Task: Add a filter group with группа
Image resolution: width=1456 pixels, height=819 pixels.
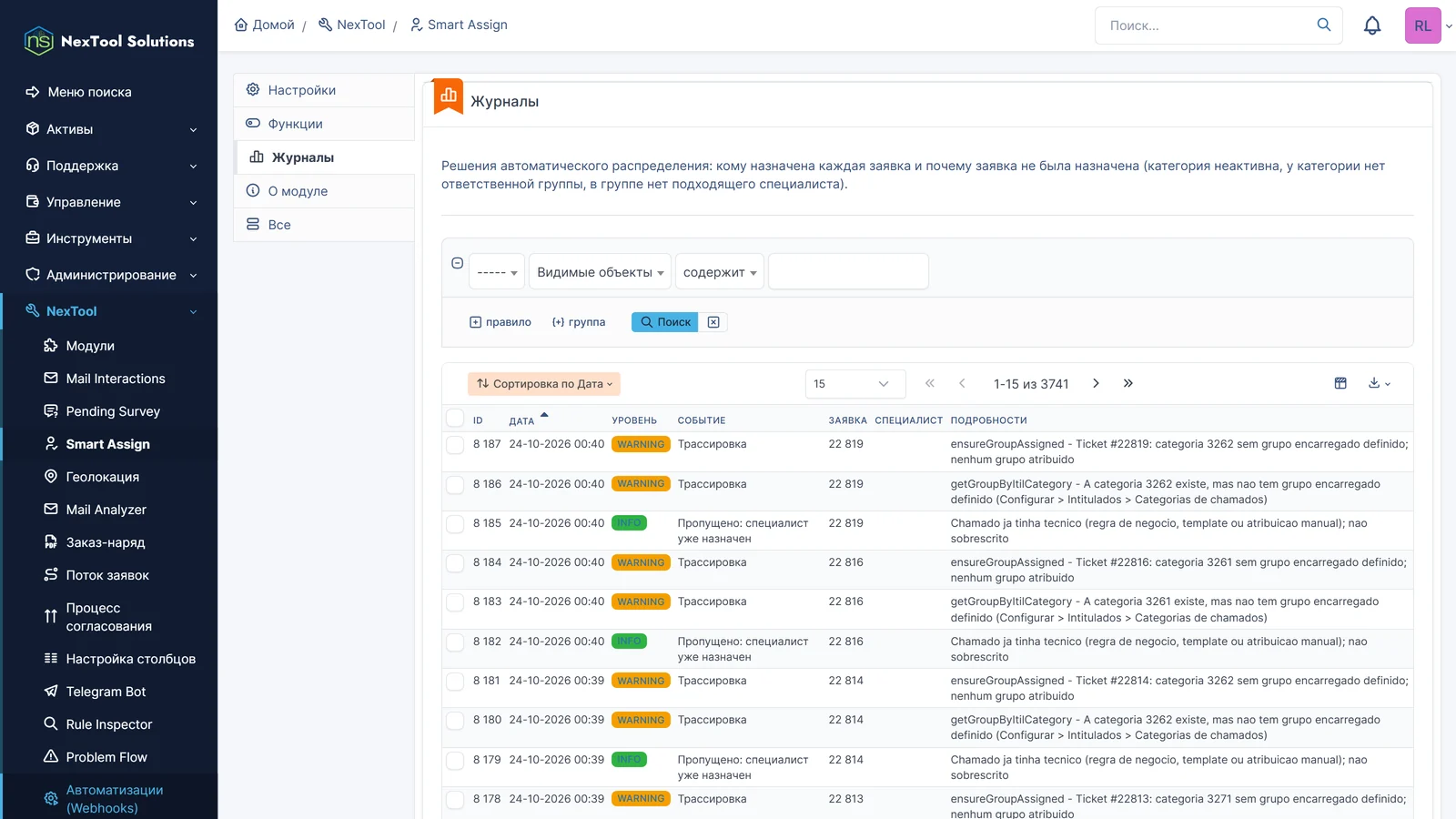Action: click(579, 322)
